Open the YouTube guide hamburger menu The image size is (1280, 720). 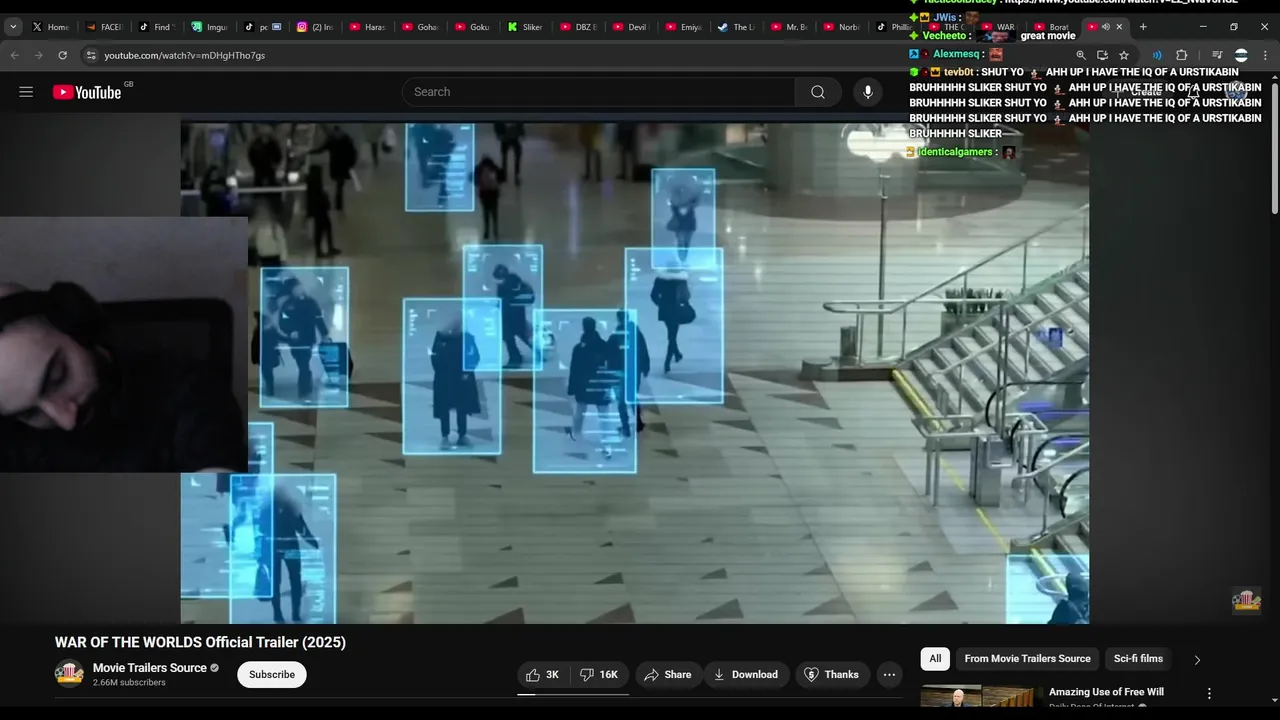[26, 92]
